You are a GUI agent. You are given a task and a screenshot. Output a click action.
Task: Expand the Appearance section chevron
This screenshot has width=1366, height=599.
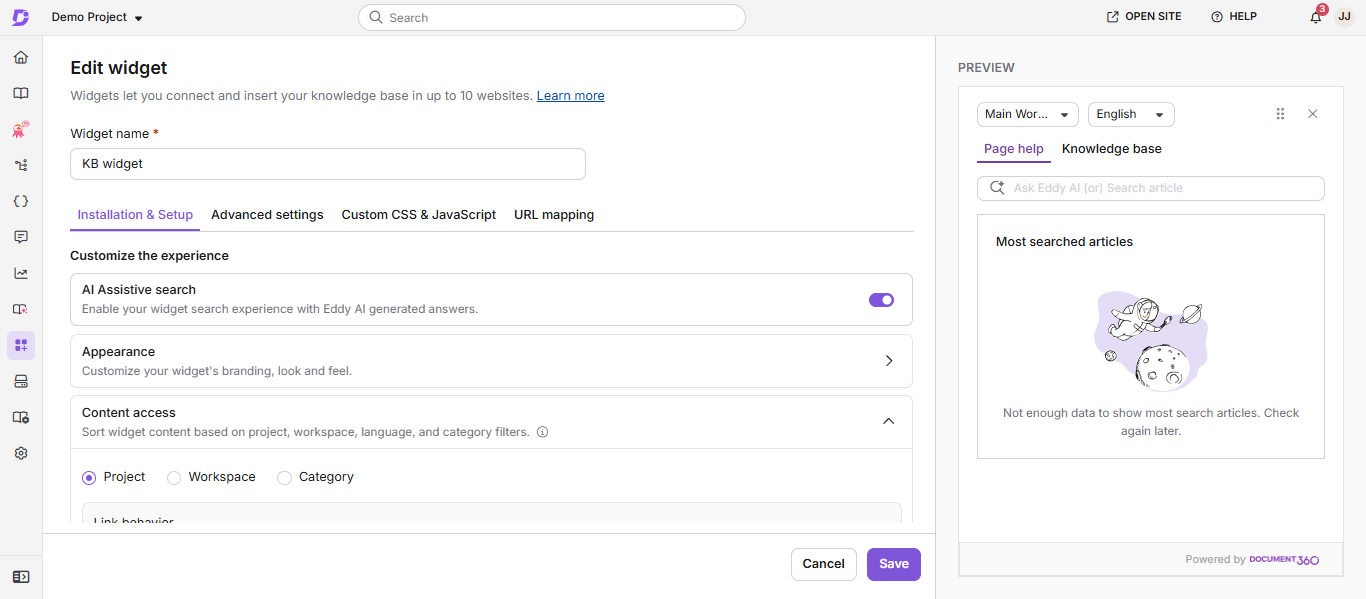point(889,361)
